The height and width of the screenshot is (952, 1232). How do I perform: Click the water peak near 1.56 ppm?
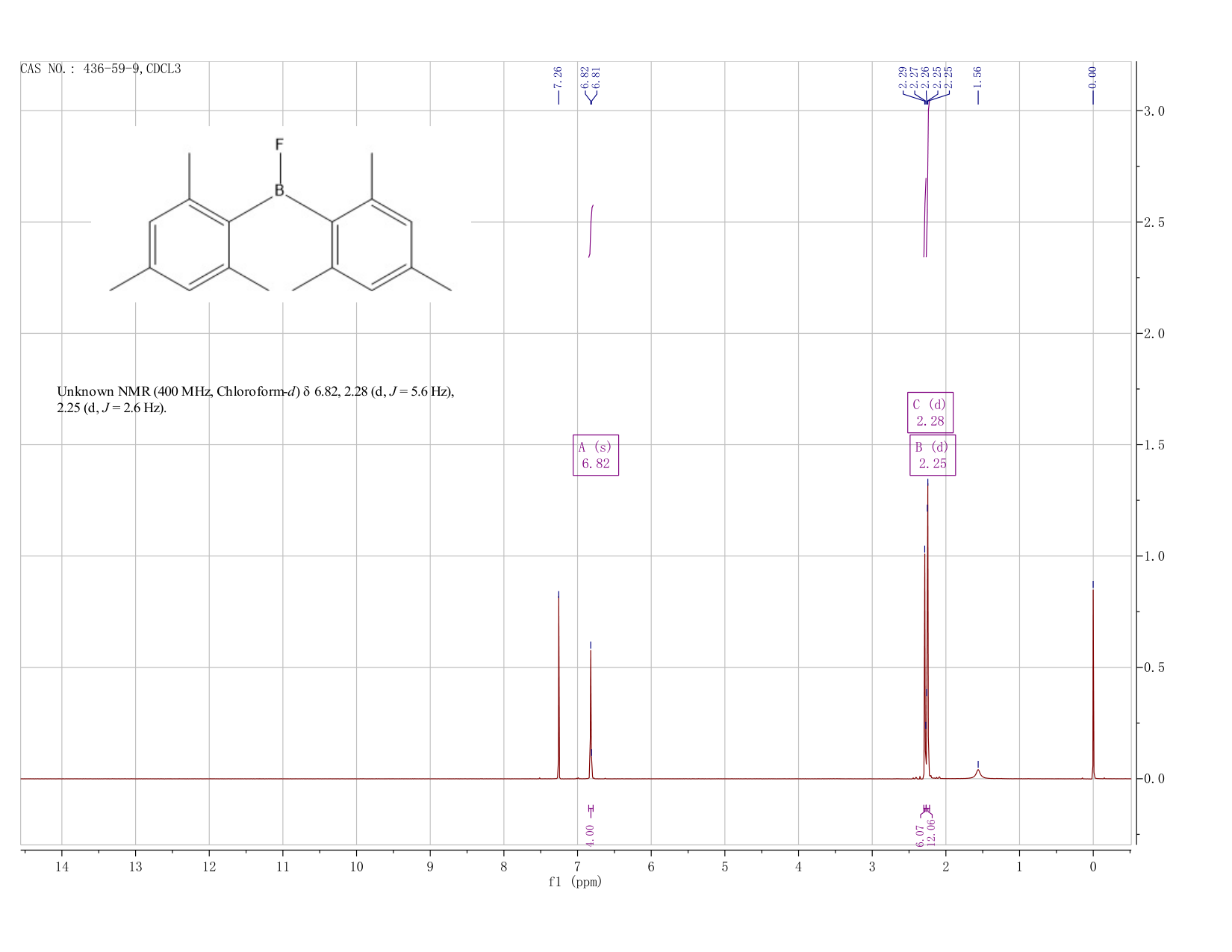click(x=978, y=773)
